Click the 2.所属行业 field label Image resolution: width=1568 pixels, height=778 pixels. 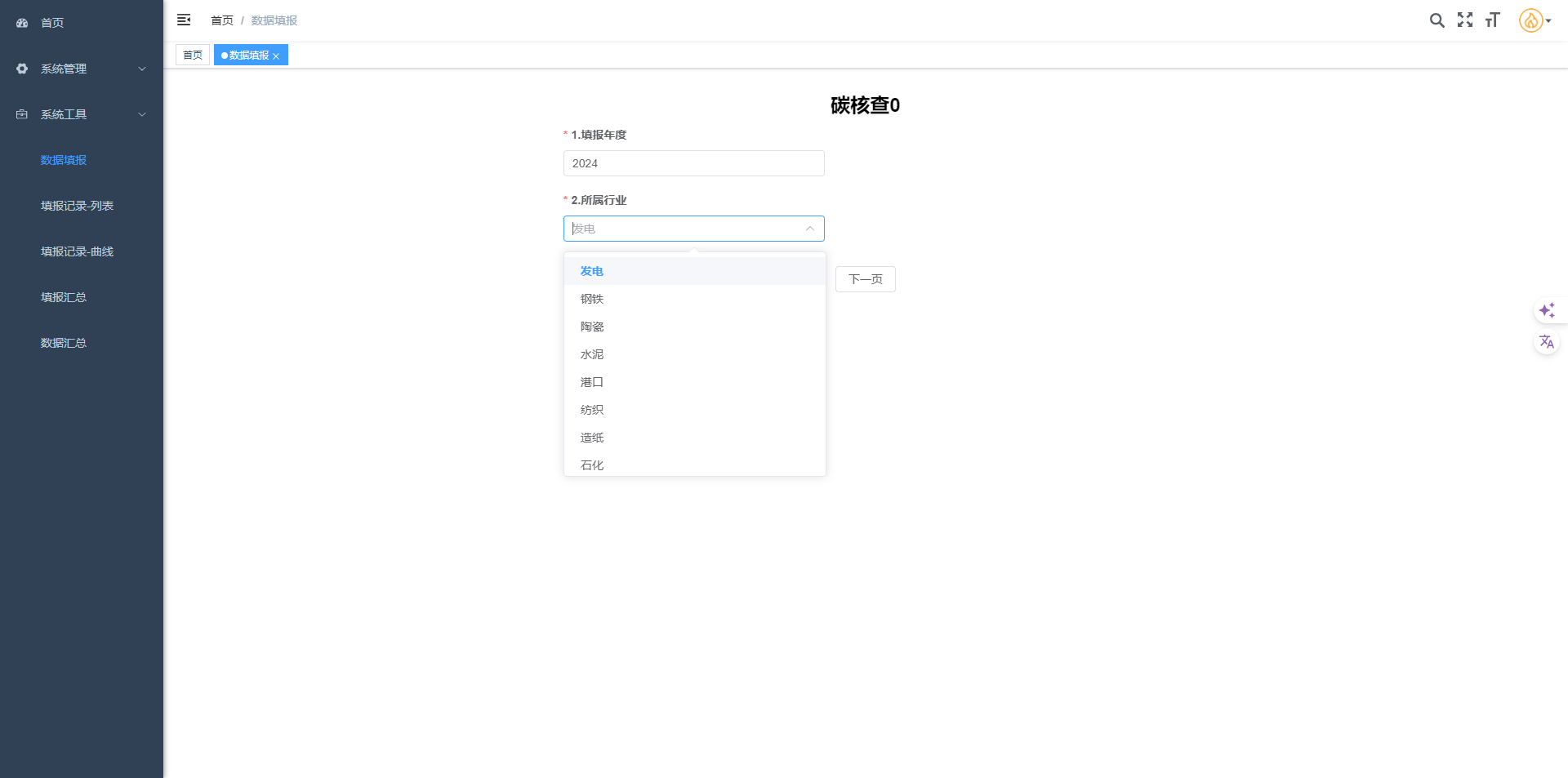point(599,200)
